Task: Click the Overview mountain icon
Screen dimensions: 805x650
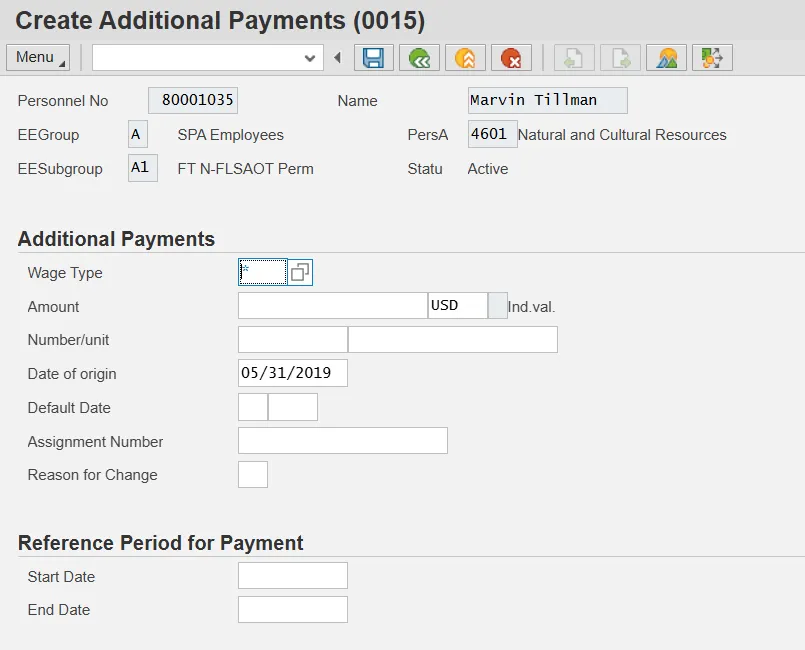Action: coord(666,58)
